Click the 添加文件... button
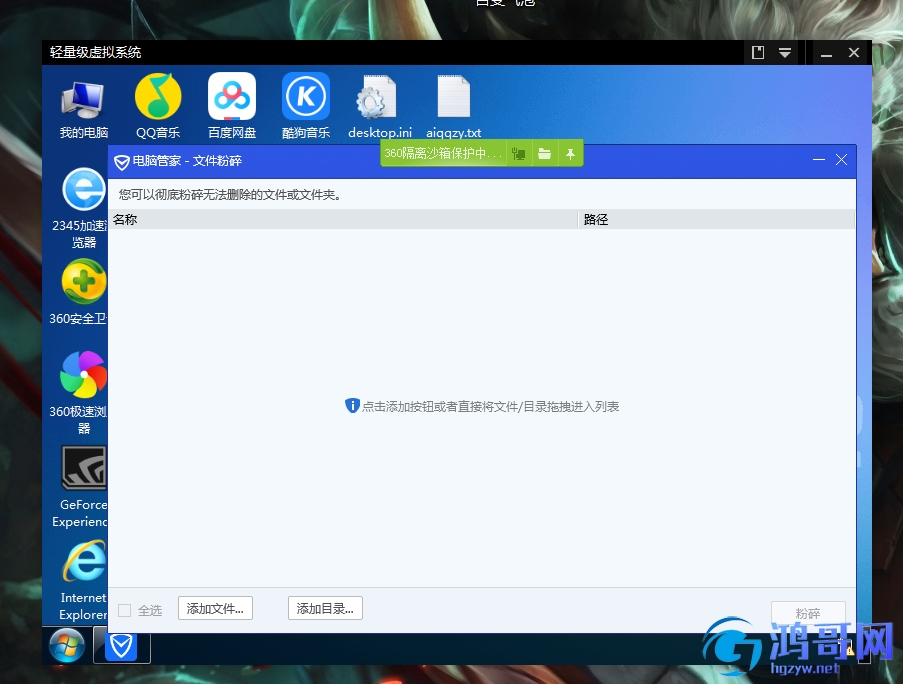 215,609
